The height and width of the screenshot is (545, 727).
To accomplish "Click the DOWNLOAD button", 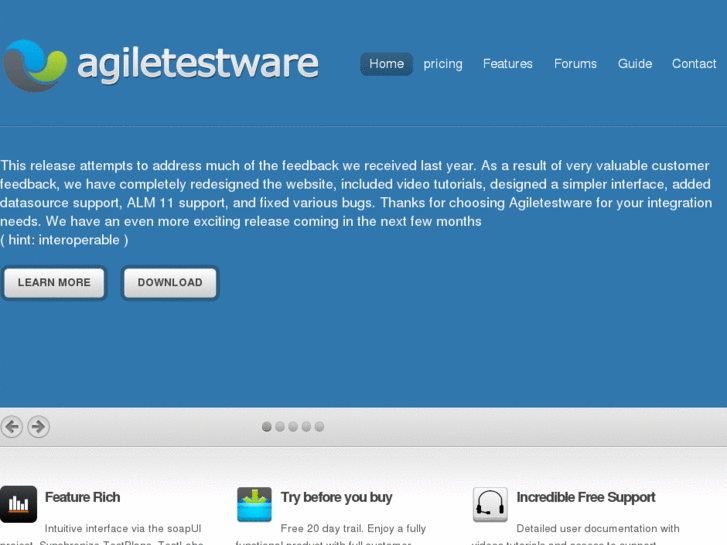I will (170, 282).
